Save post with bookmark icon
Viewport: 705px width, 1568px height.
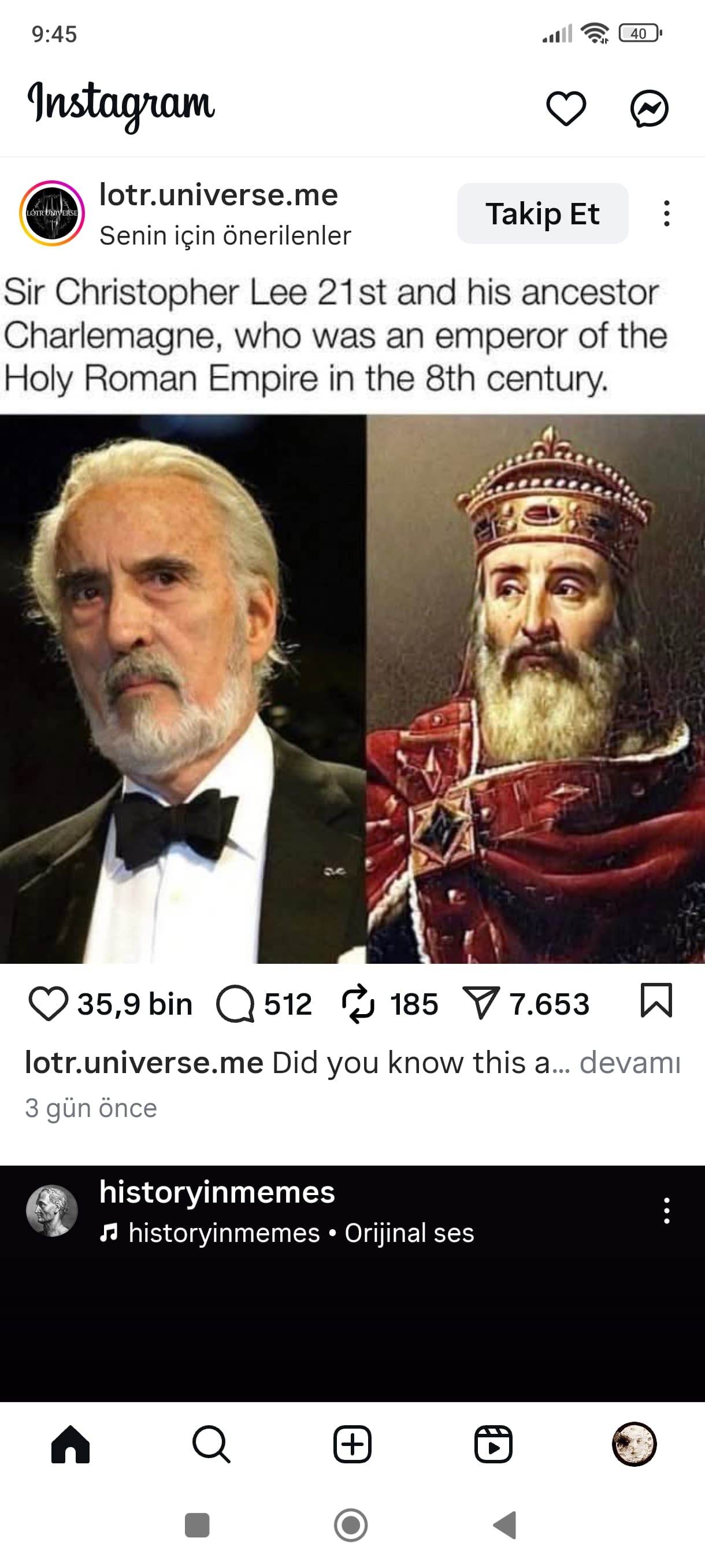(x=656, y=1001)
